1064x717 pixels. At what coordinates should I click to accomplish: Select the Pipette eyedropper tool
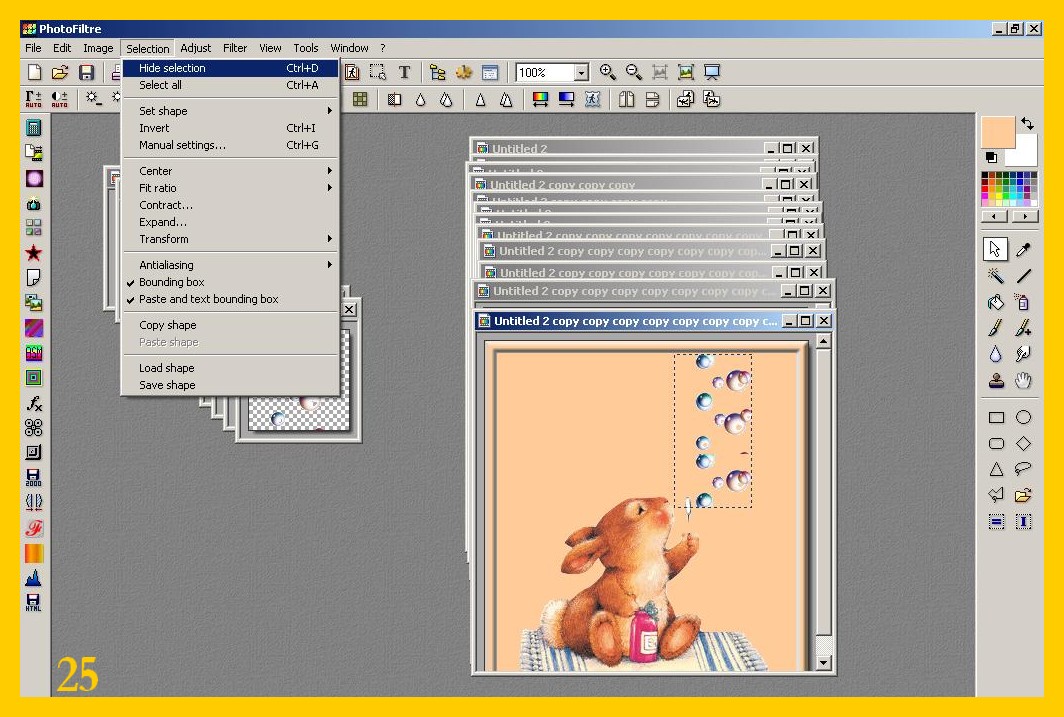click(x=1023, y=250)
